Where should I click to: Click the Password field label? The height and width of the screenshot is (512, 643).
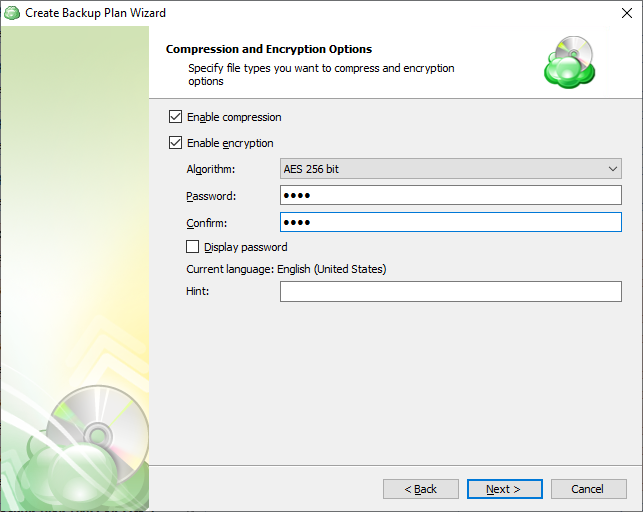(211, 196)
